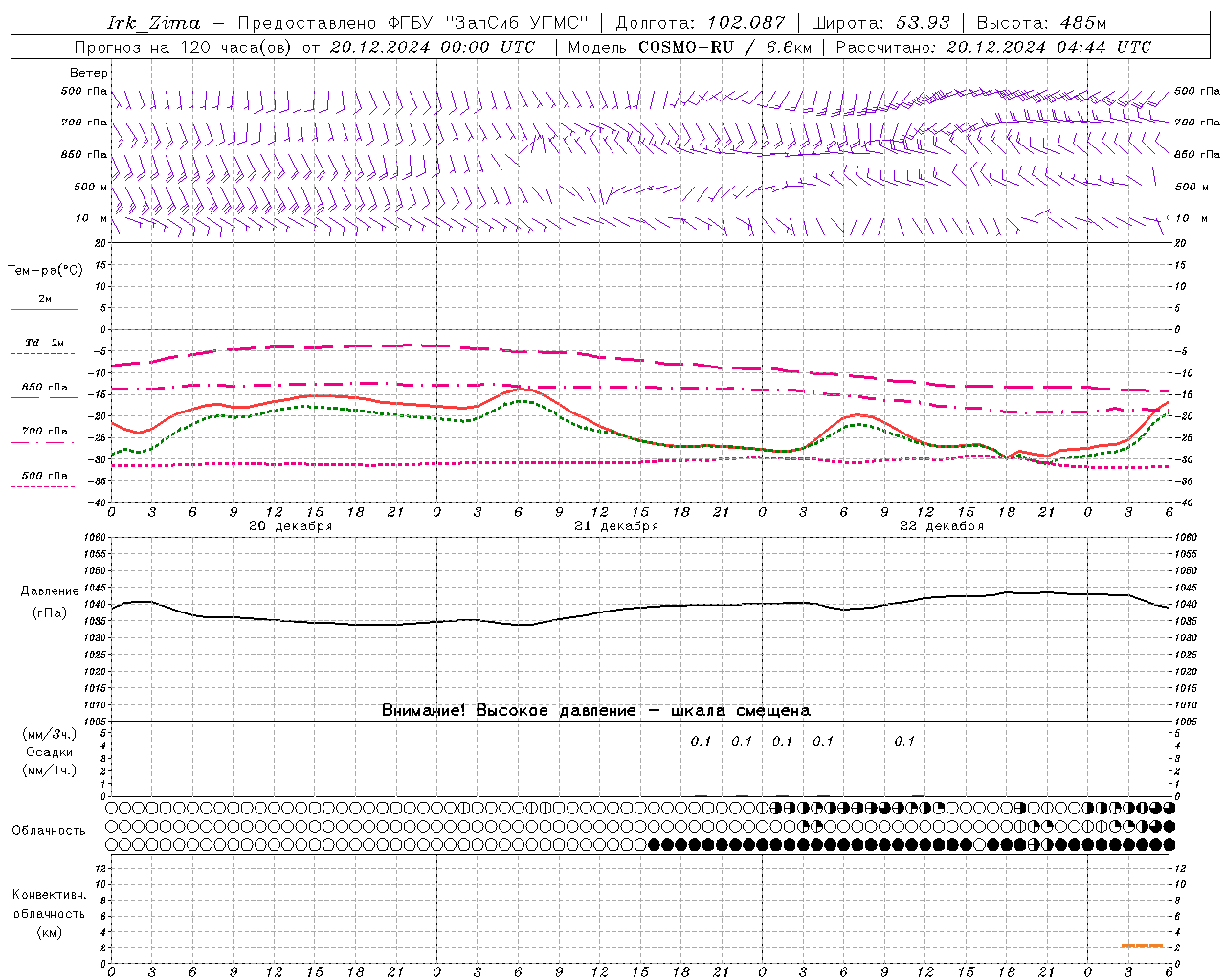
Task: Click the pressure unit label "(гПа)"
Action: 50,612
